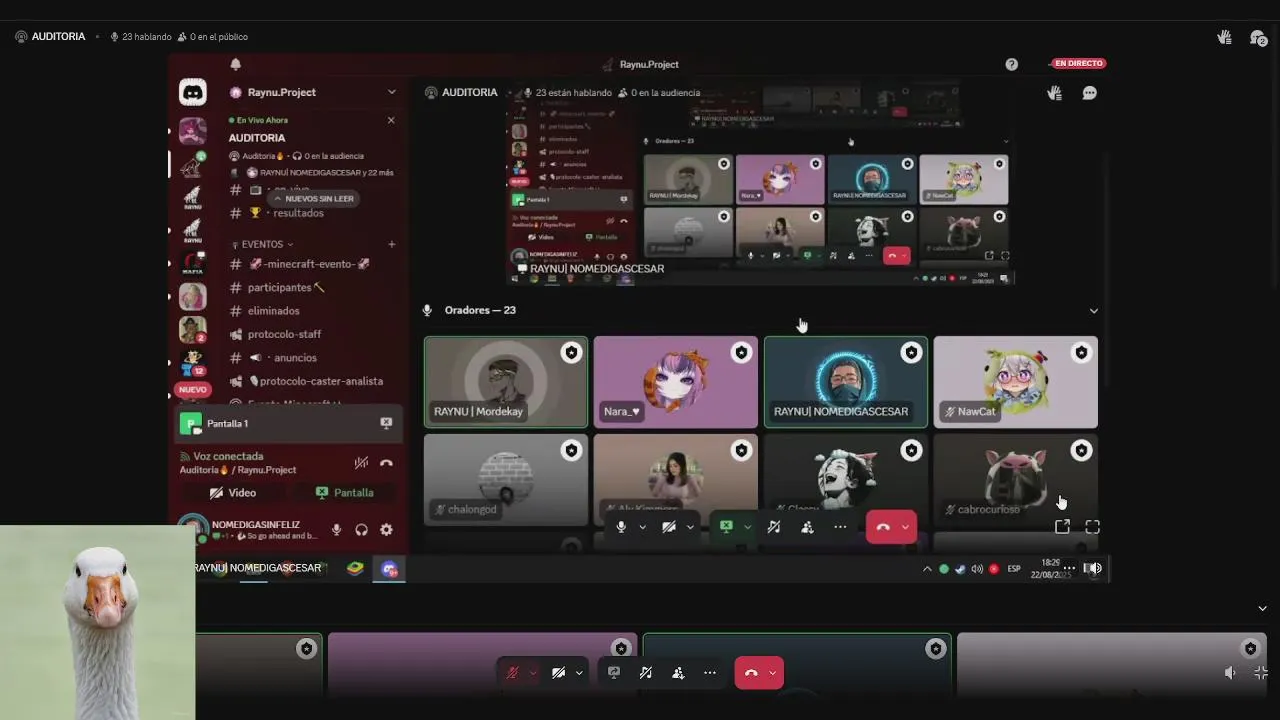This screenshot has width=1280, height=720.
Task: Disconnect from voice beside Voz conectada
Action: (x=386, y=463)
